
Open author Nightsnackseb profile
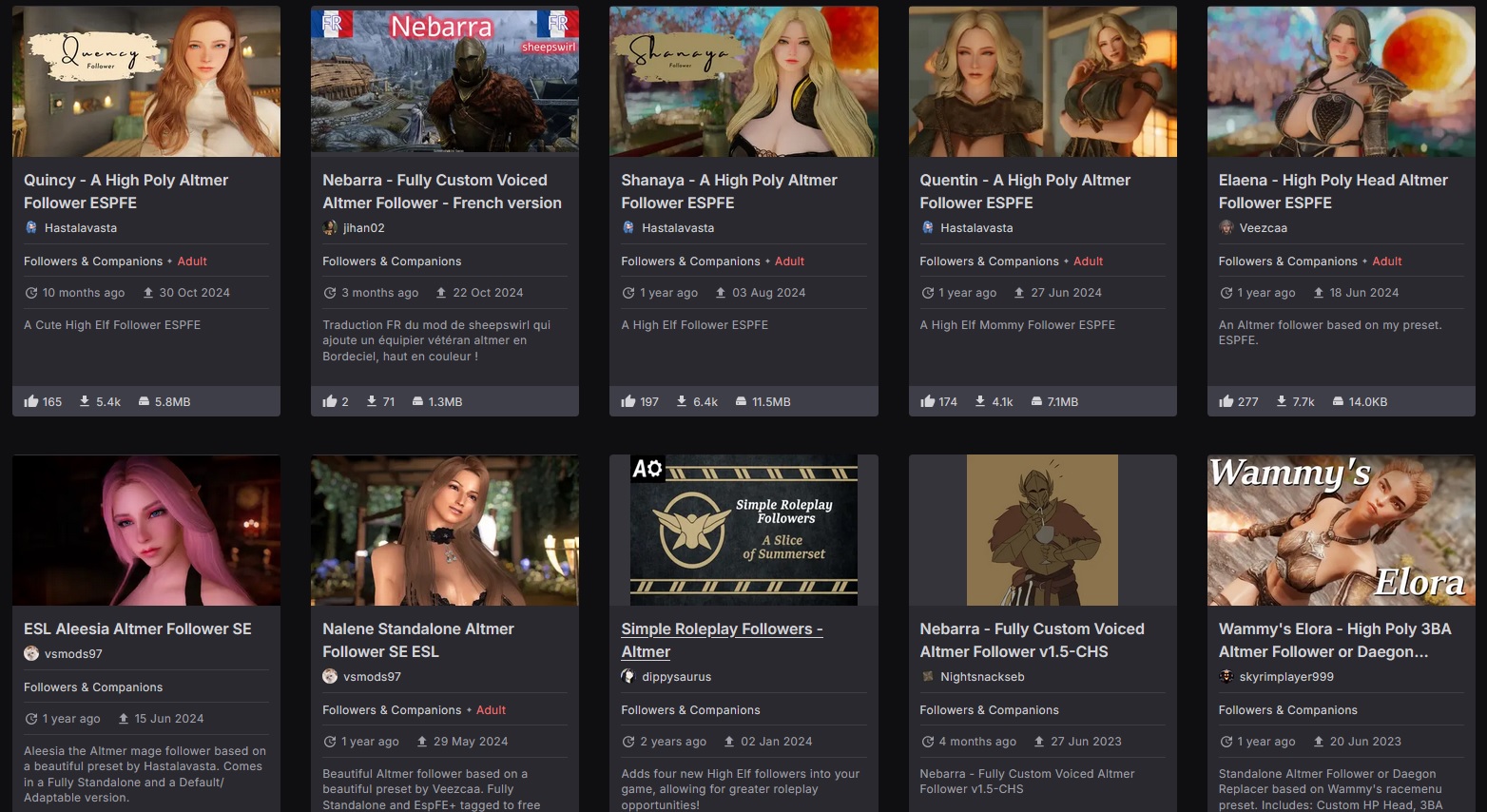(982, 677)
